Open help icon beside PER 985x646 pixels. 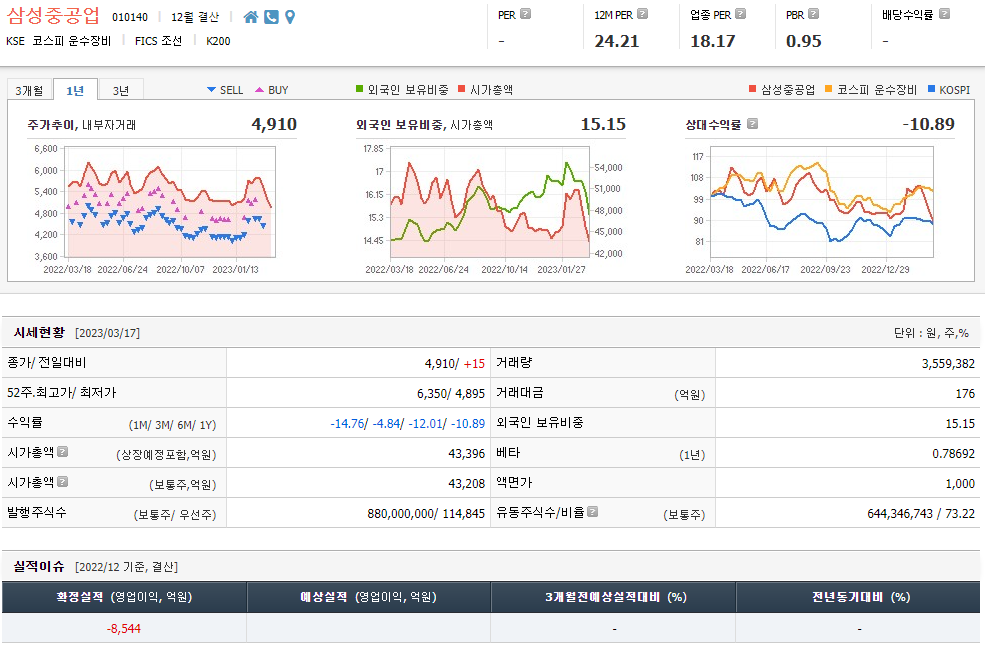click(x=526, y=13)
